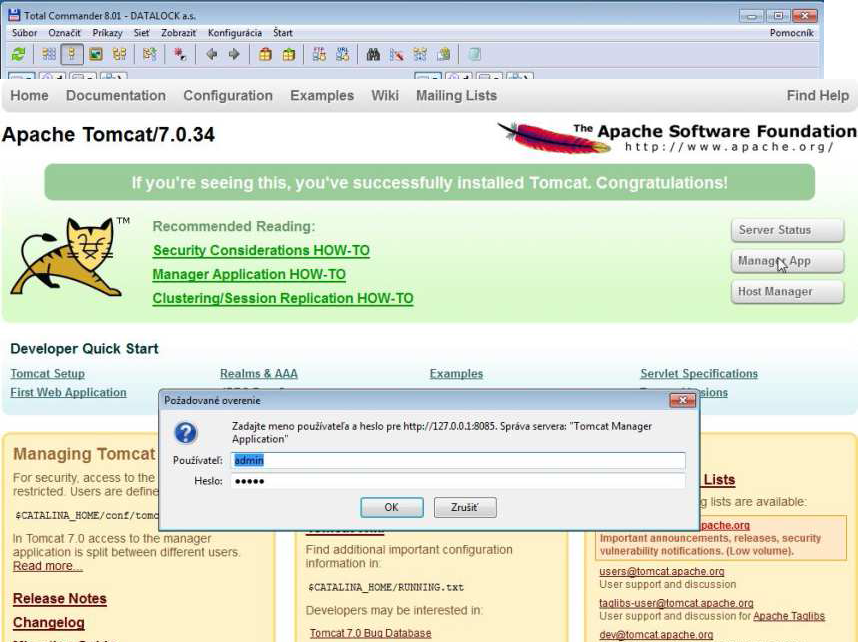Click the Back arrow toolbar icon

click(211, 55)
